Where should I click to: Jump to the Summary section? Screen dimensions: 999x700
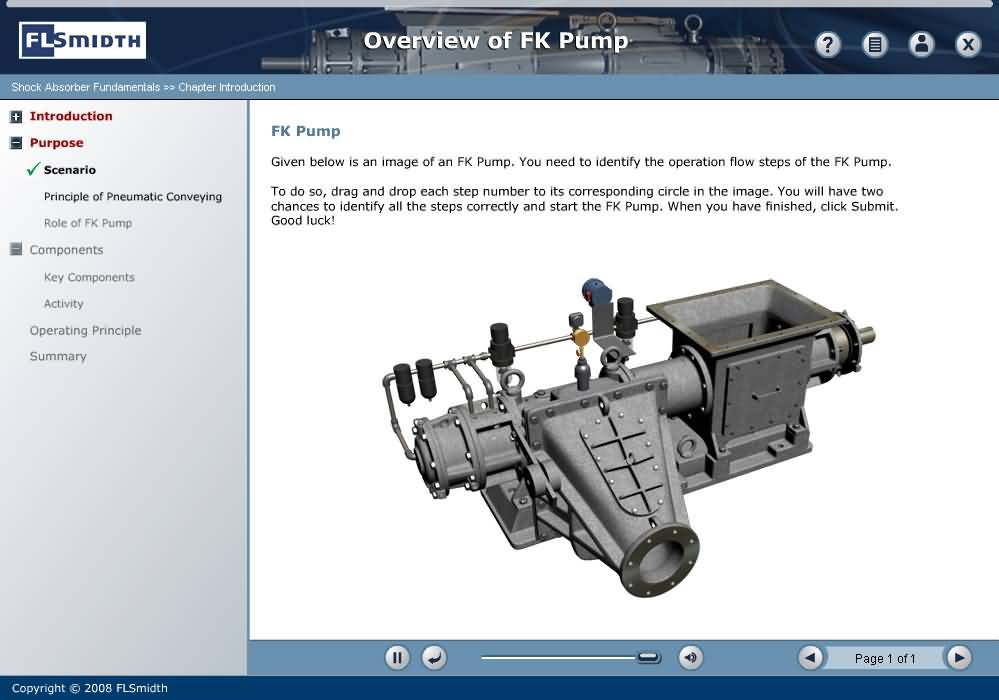(58, 356)
